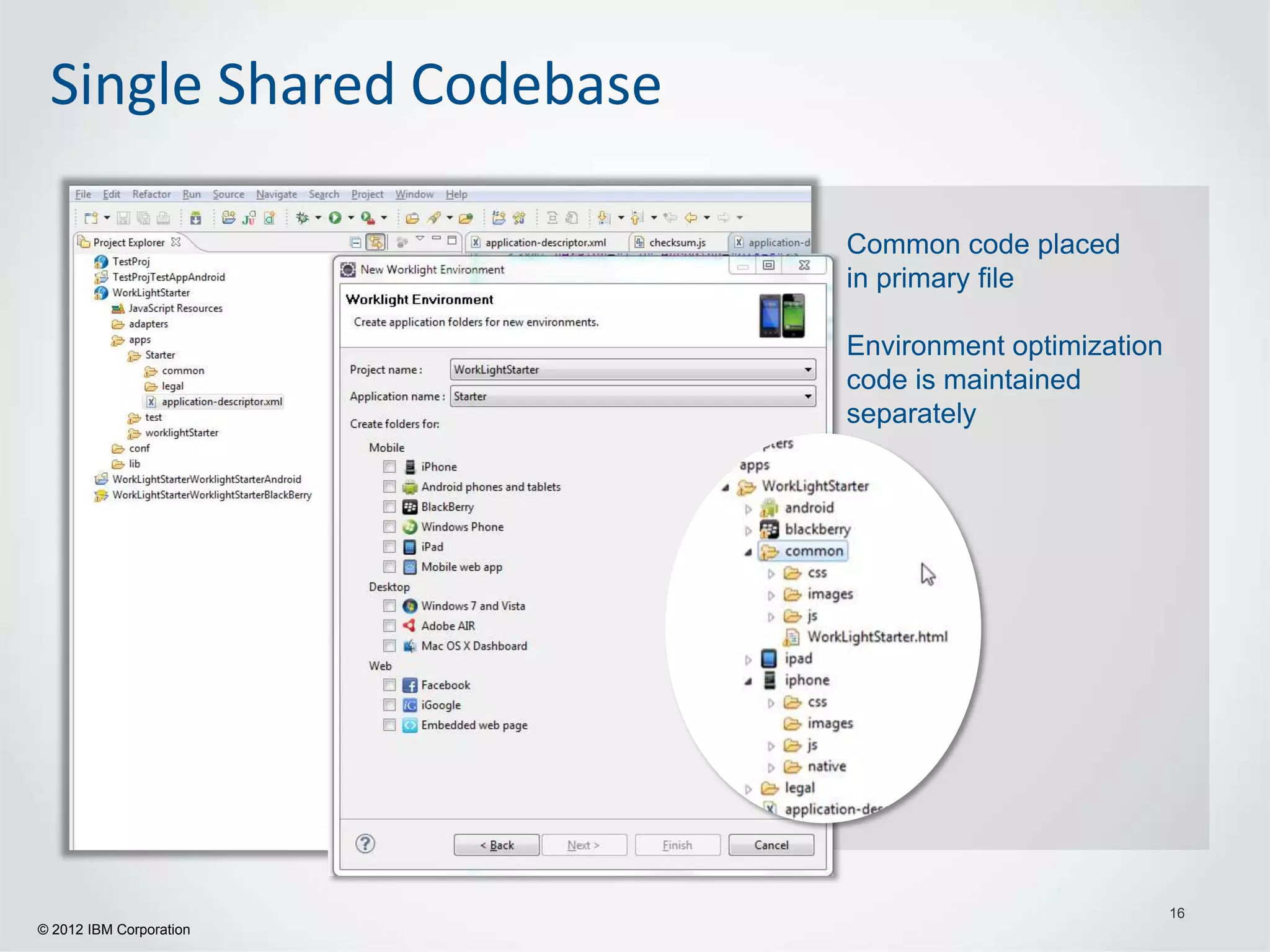Click the Previous Annotation toolbar icon
The image size is (1270, 952).
pyautogui.click(x=637, y=218)
